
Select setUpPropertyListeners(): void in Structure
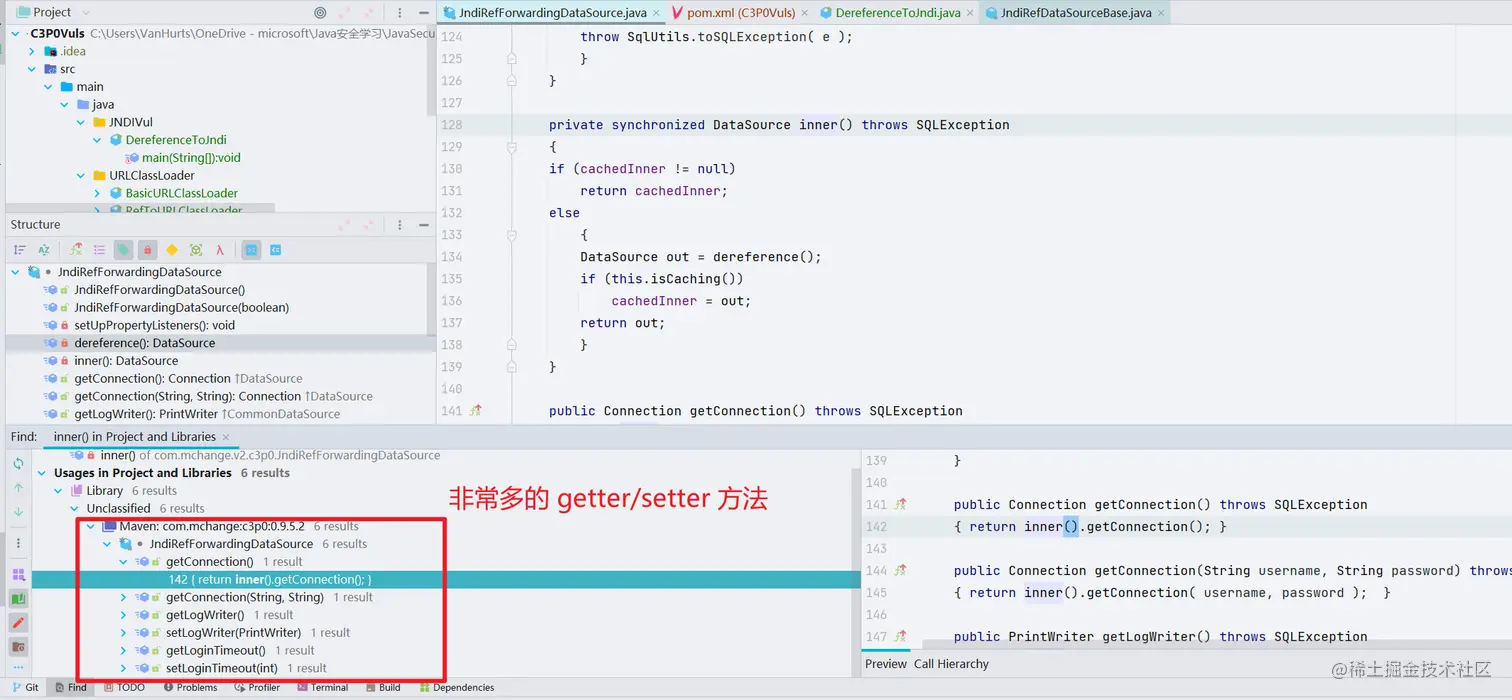tap(155, 325)
